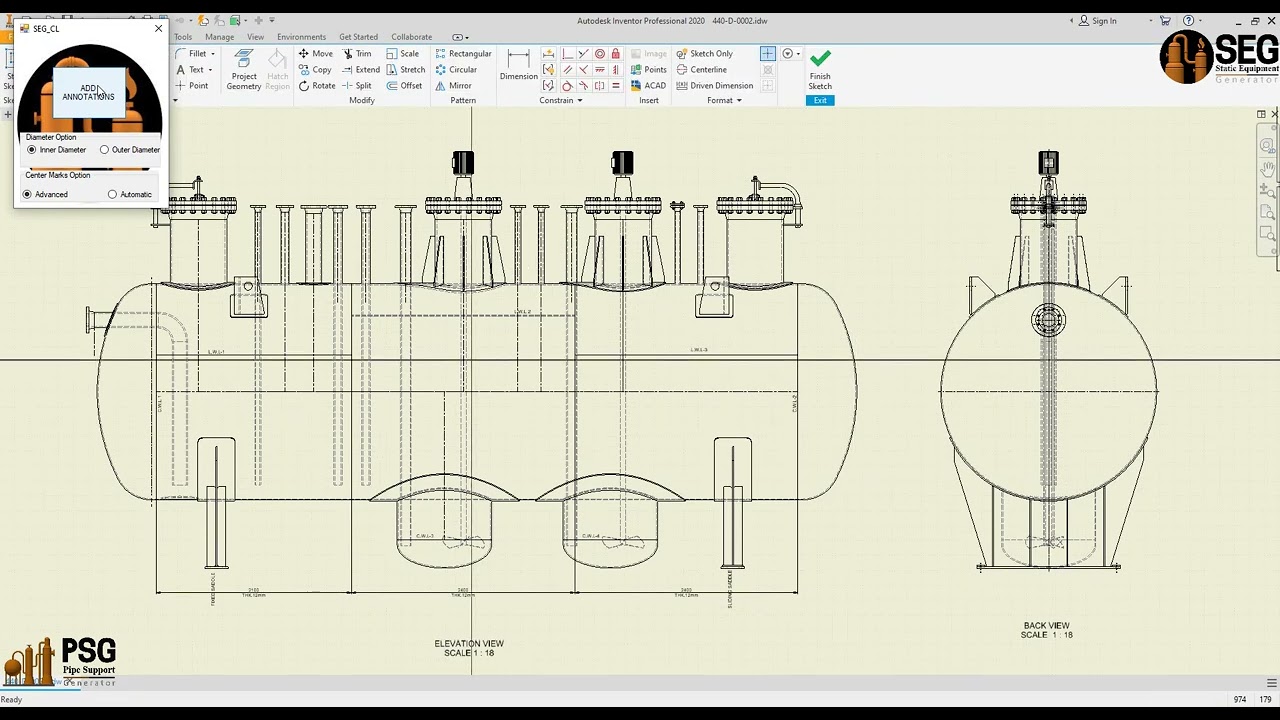Expand the Constrain panel dropdown
The image size is (1280, 720).
click(x=579, y=100)
